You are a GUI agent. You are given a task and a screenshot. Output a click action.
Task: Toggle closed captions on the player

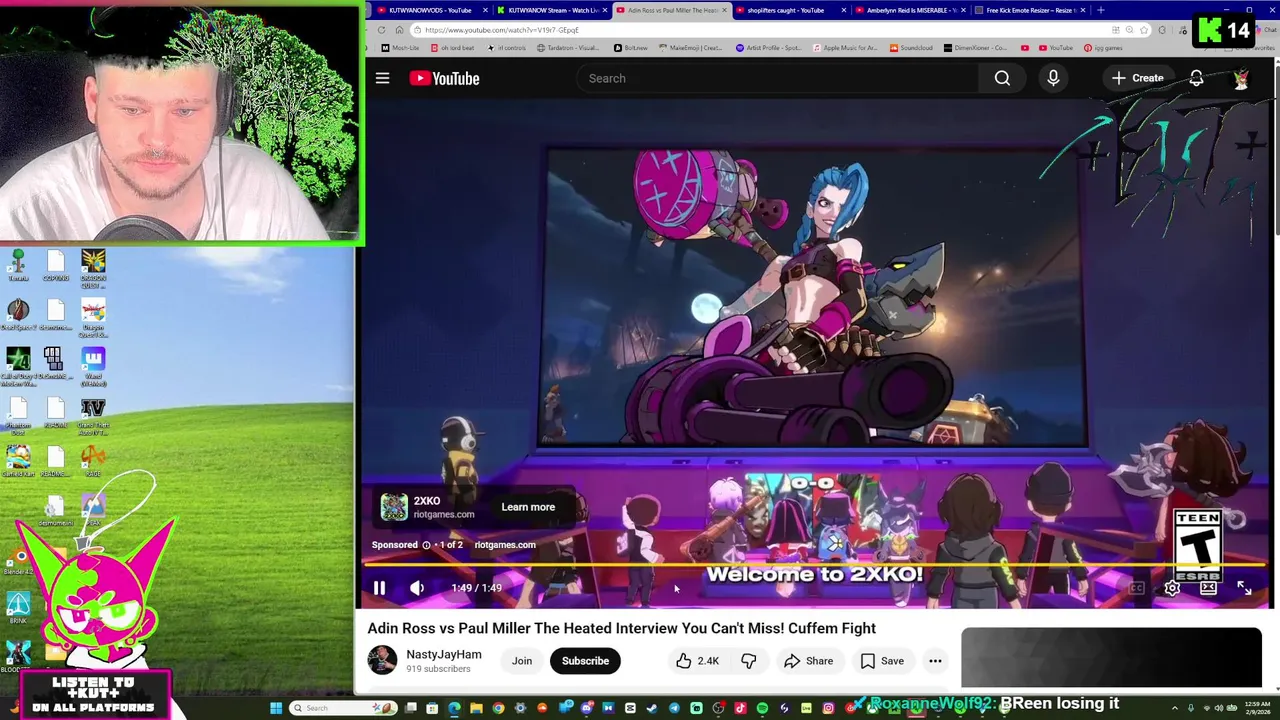[x=1136, y=588]
